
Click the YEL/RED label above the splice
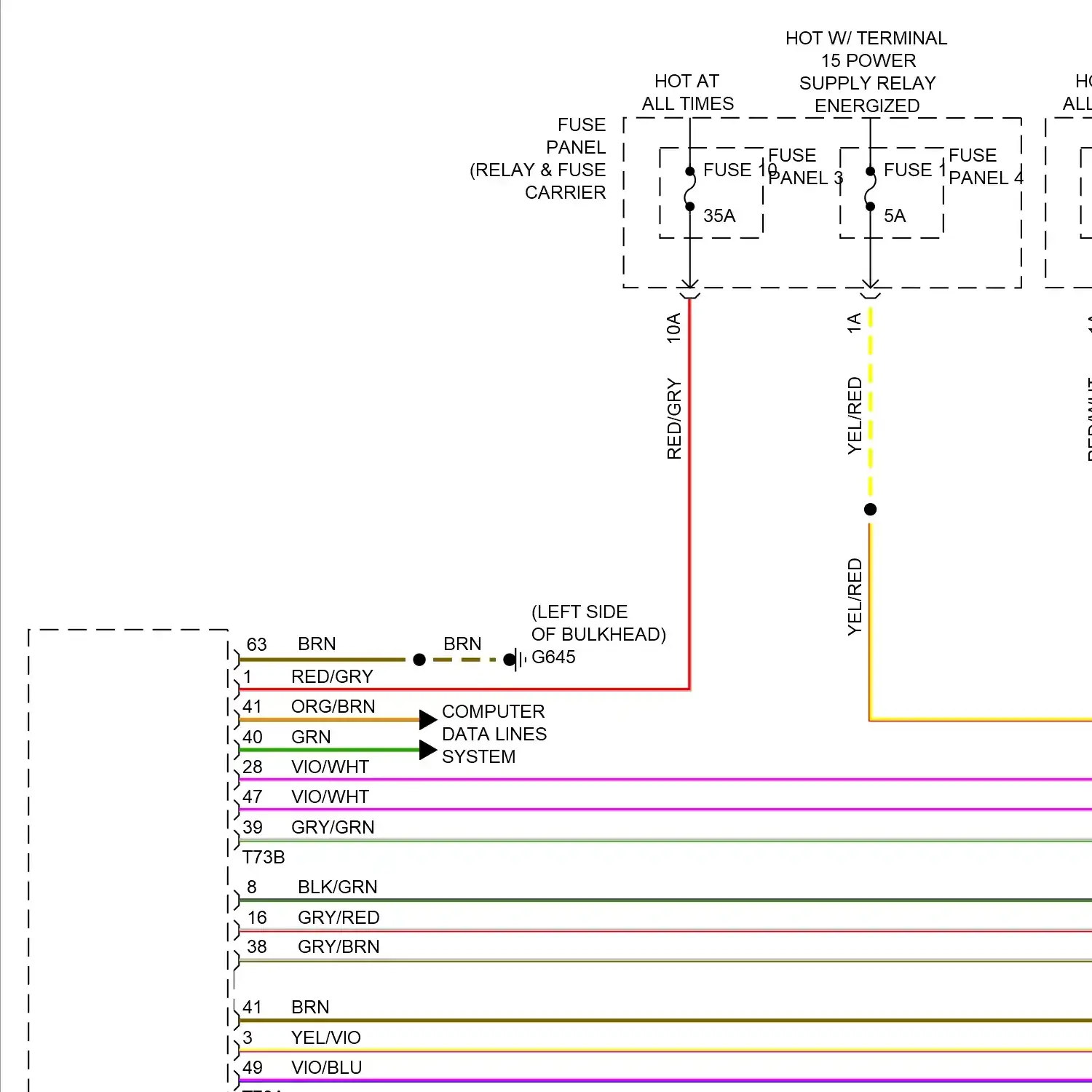point(854,416)
